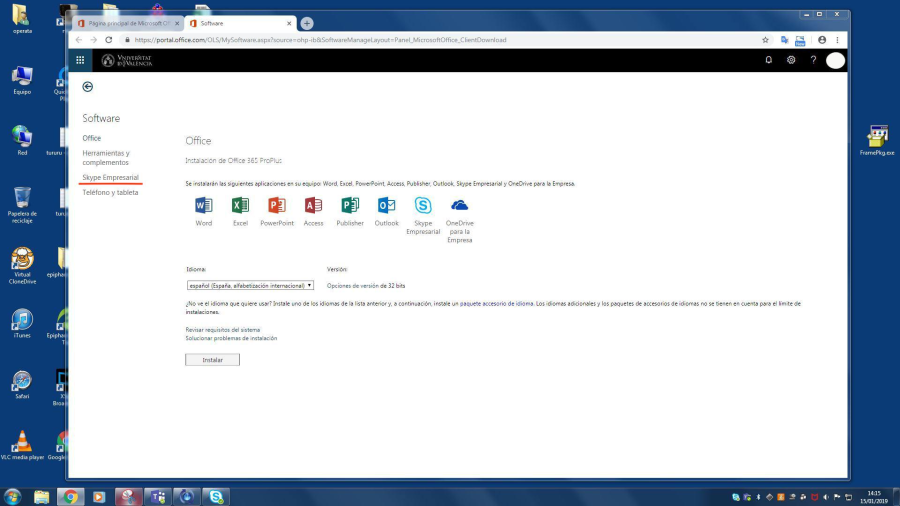This screenshot has width=900, height=506.
Task: Click the Publisher application icon
Action: [350, 205]
